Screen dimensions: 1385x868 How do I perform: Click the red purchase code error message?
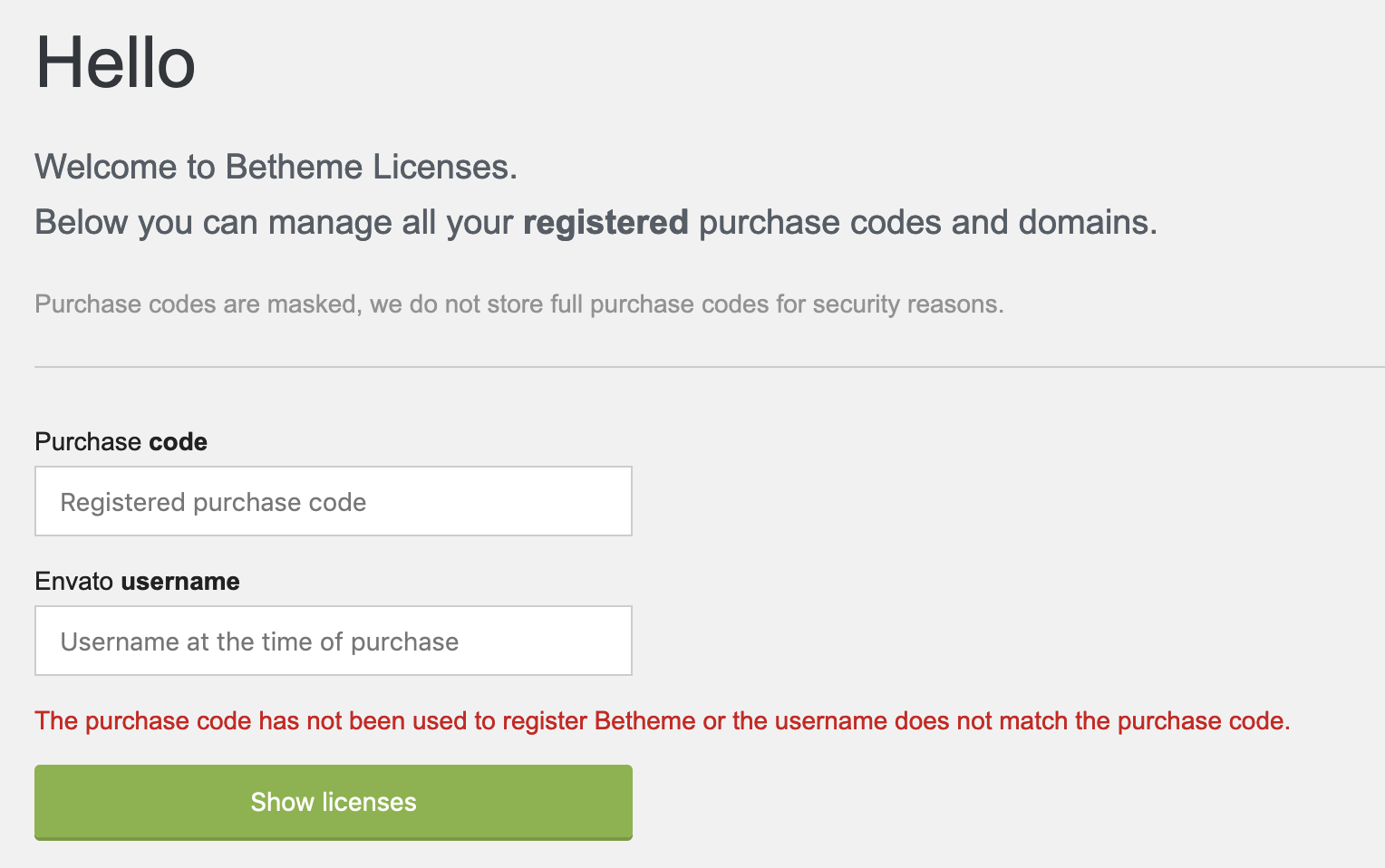[x=662, y=720]
